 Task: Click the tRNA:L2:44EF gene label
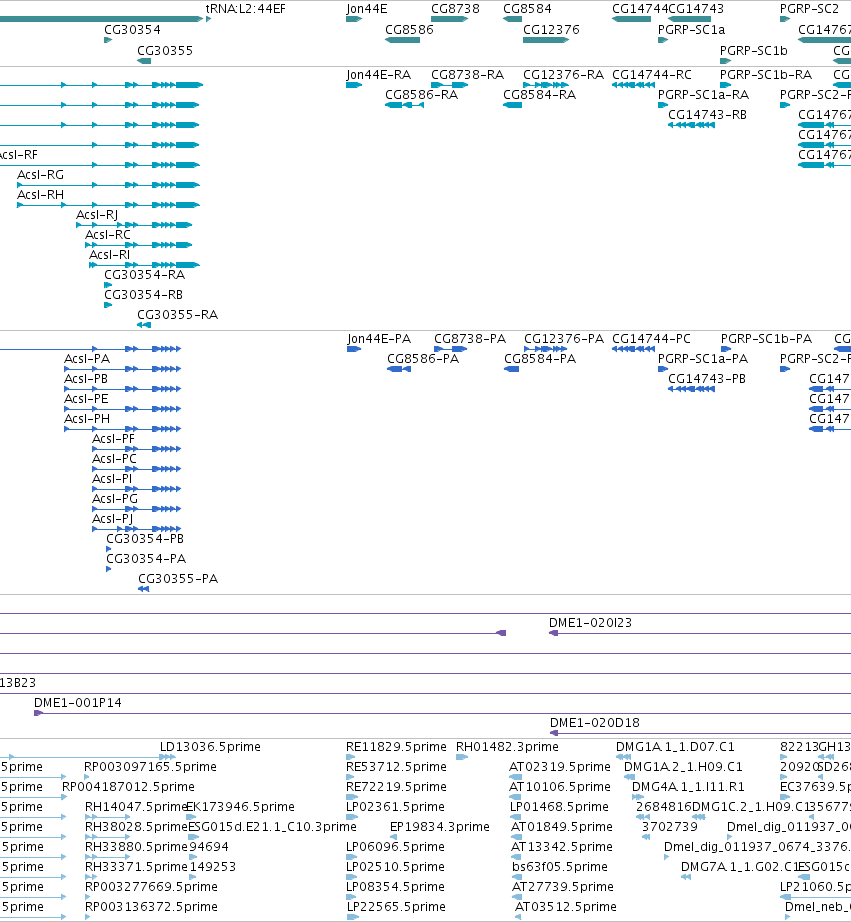click(x=245, y=9)
